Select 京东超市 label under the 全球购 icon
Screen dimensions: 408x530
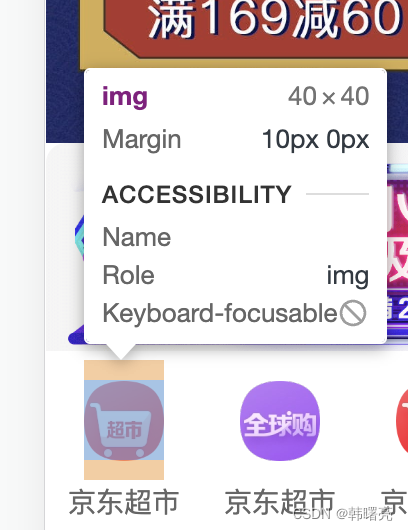(x=280, y=503)
